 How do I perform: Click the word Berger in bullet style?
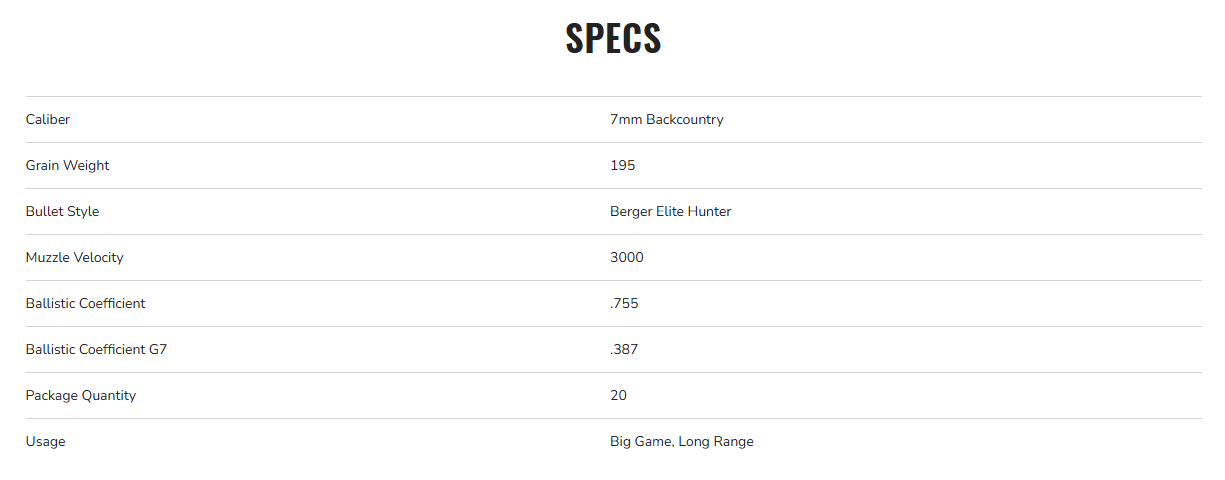630,212
